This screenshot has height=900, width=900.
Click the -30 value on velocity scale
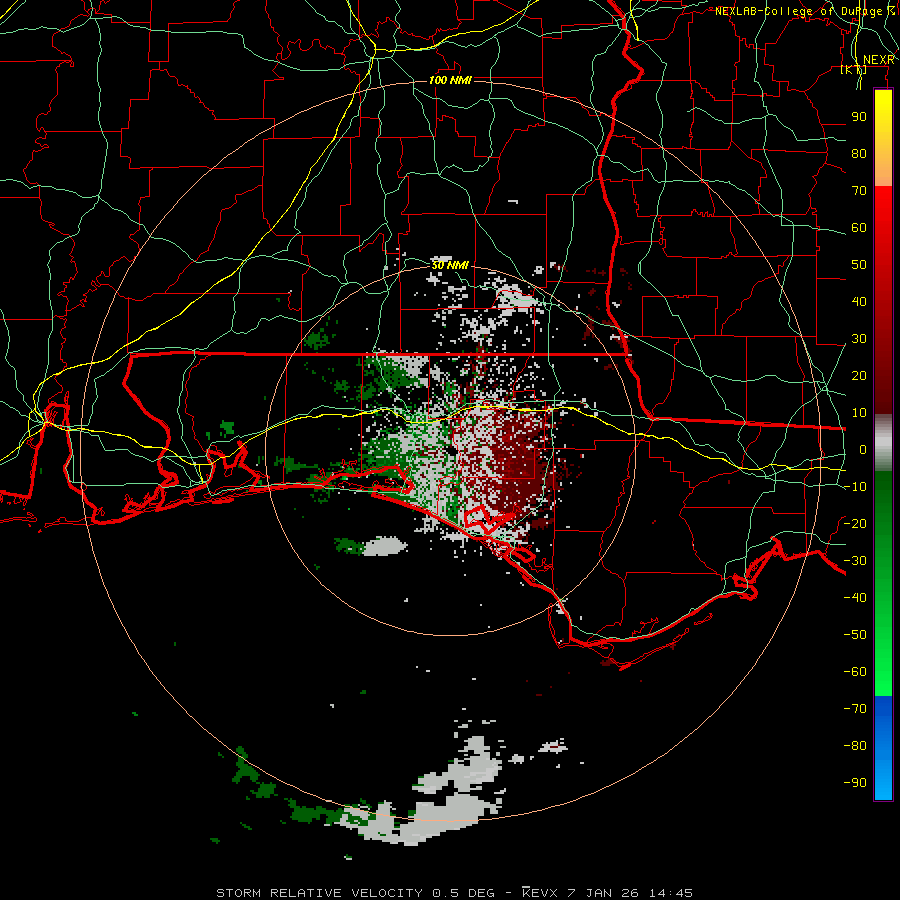coord(855,561)
